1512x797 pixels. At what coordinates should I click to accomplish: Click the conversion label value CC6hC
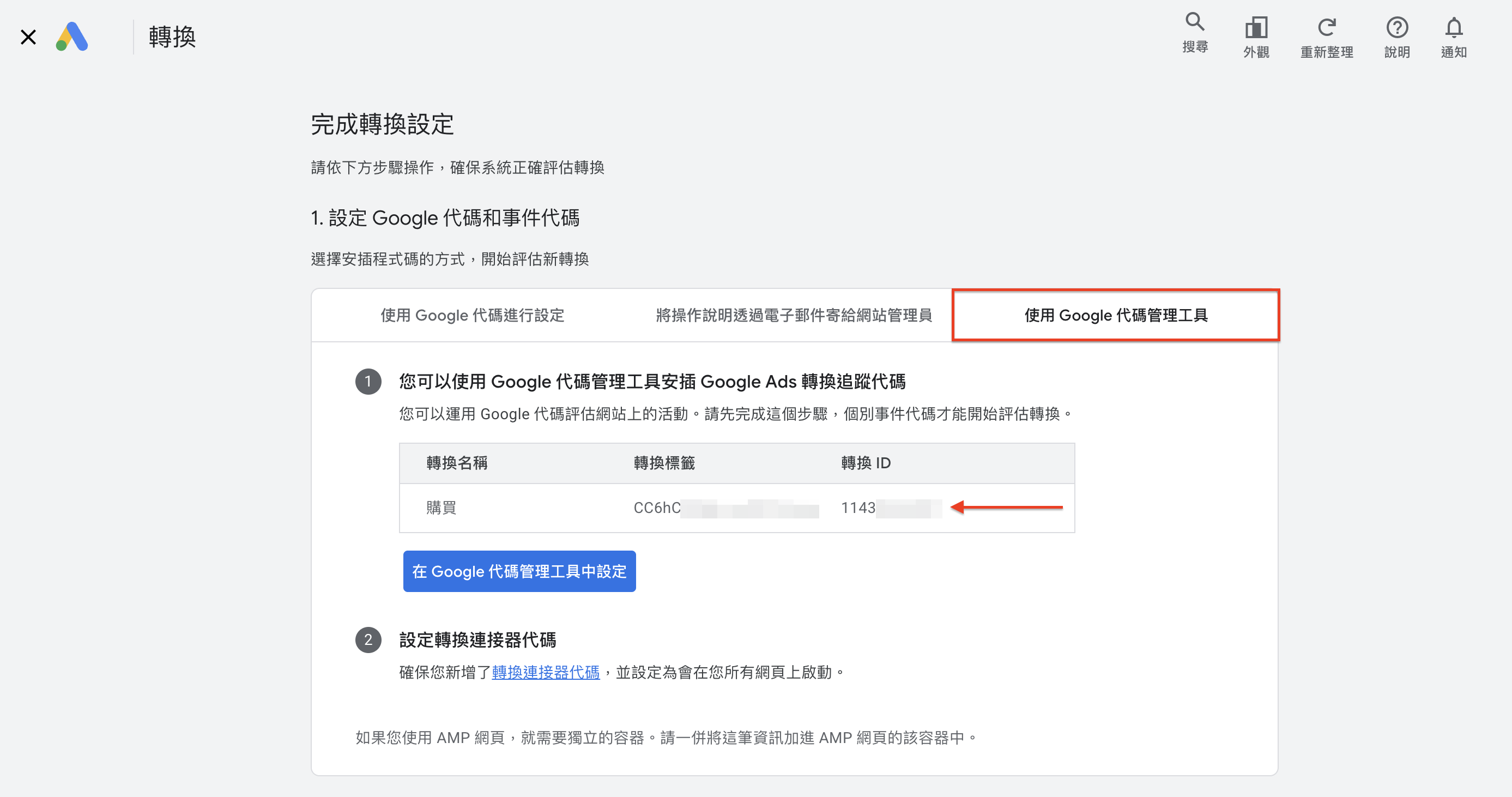[x=726, y=508]
